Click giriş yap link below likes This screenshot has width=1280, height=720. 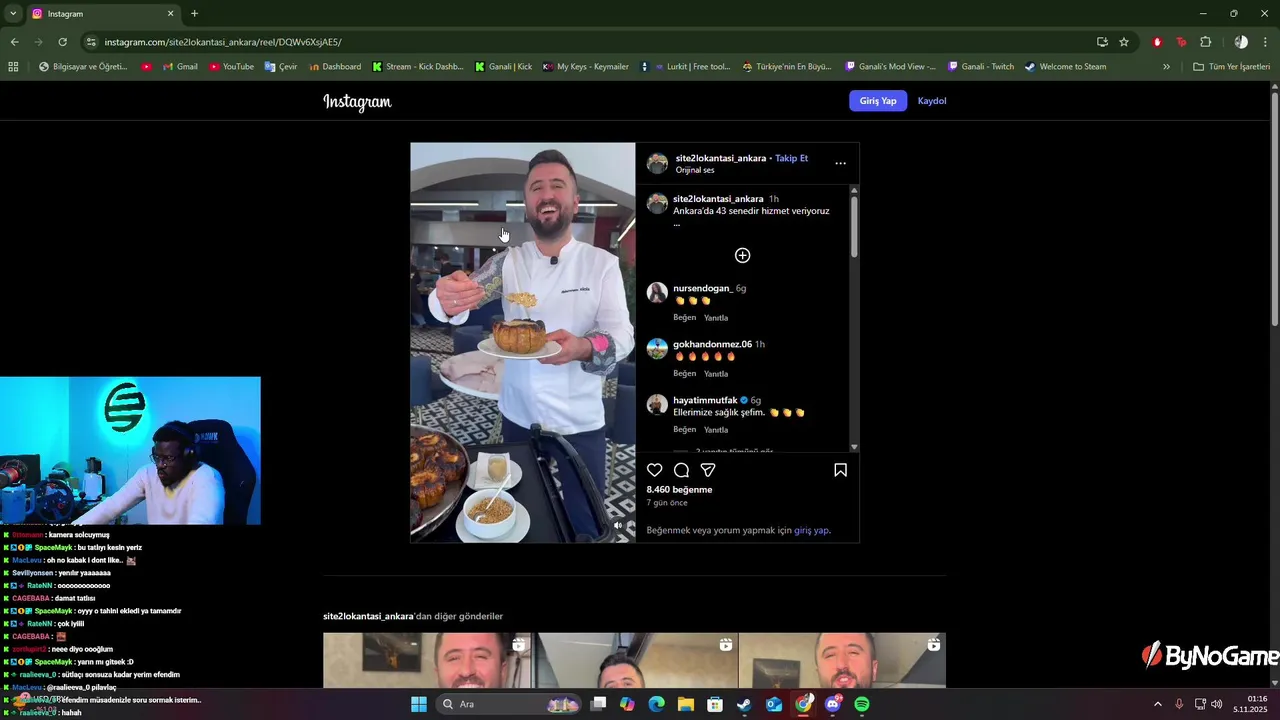pos(811,530)
